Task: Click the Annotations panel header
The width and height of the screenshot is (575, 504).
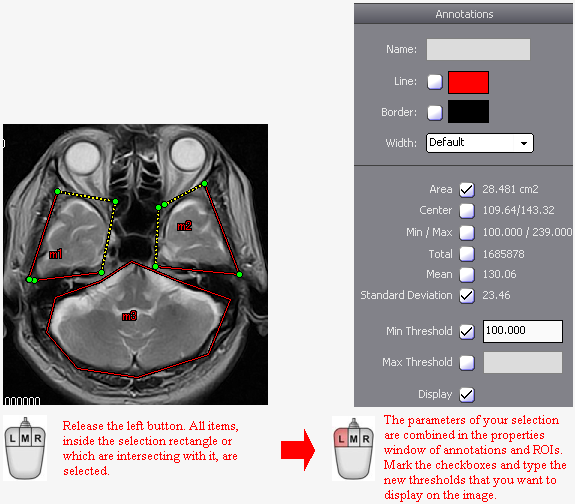Action: (x=464, y=14)
